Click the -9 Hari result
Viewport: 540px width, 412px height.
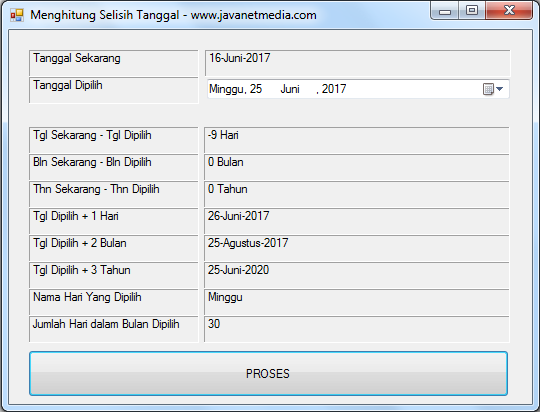coord(357,140)
